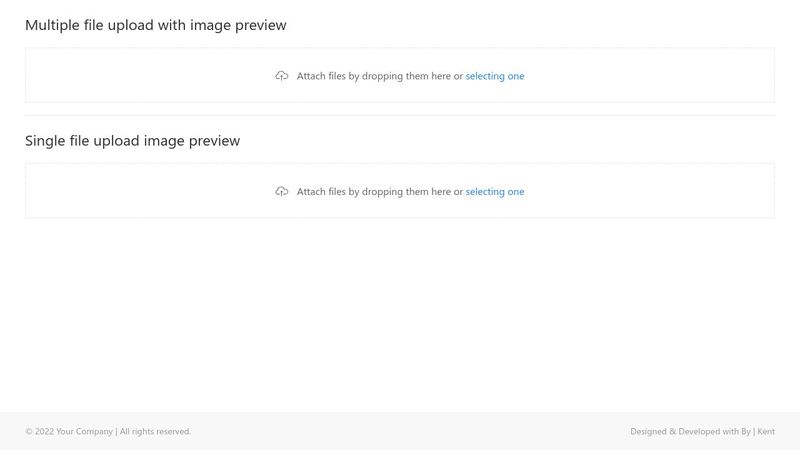The width and height of the screenshot is (800, 450).
Task: Click the empty right area of the multiple file dropzone
Action: click(x=651, y=76)
